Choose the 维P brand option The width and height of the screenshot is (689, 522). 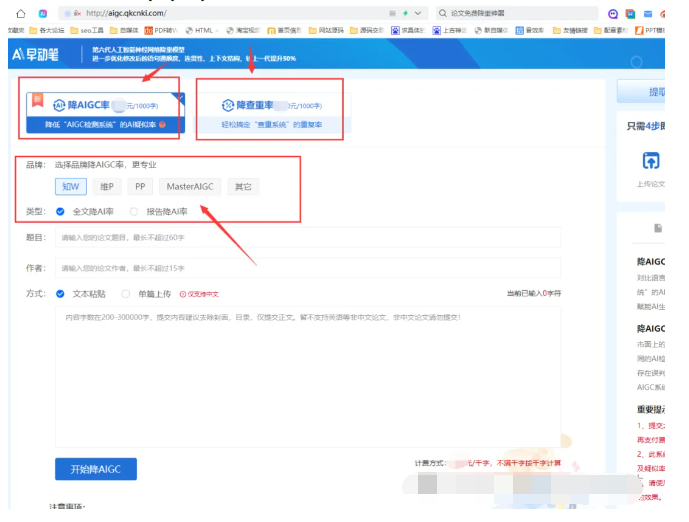(x=107, y=186)
